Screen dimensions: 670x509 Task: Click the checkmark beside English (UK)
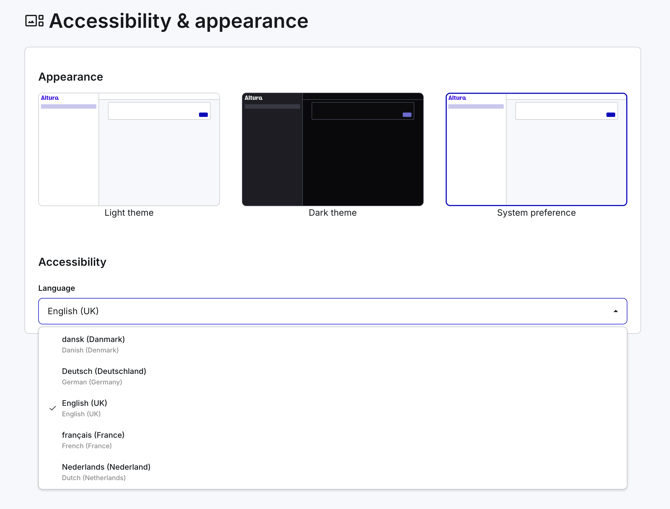click(53, 408)
